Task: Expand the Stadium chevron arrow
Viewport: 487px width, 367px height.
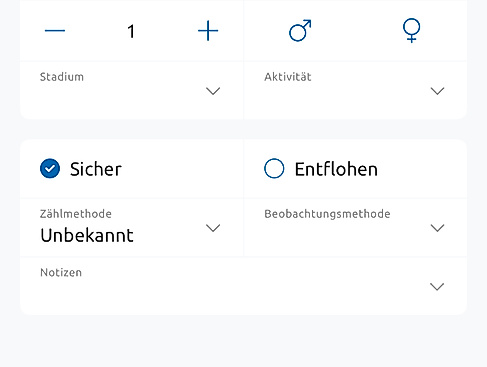Action: point(213,91)
